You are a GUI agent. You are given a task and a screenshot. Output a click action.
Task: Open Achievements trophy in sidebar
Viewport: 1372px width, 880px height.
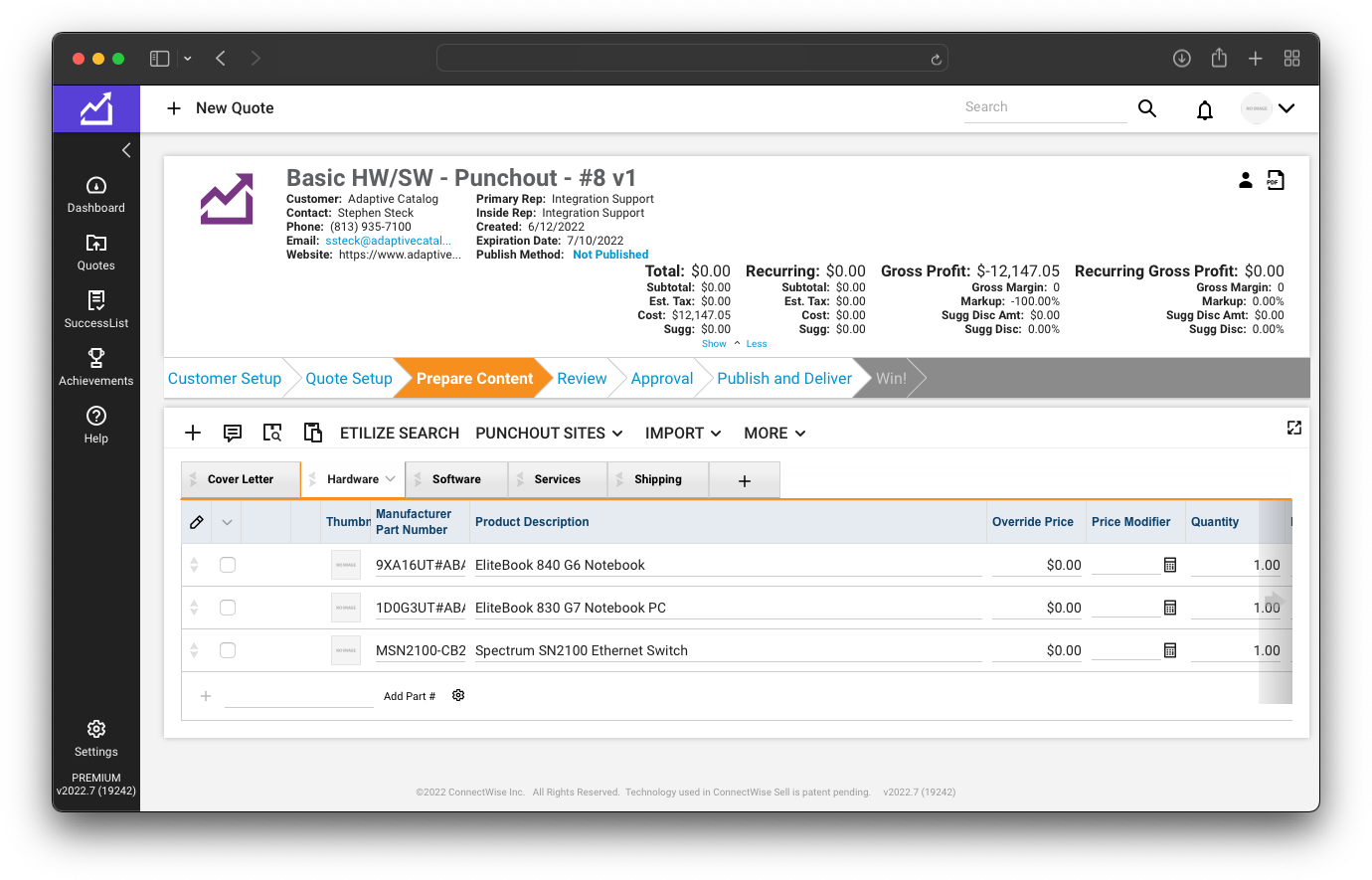pyautogui.click(x=96, y=368)
